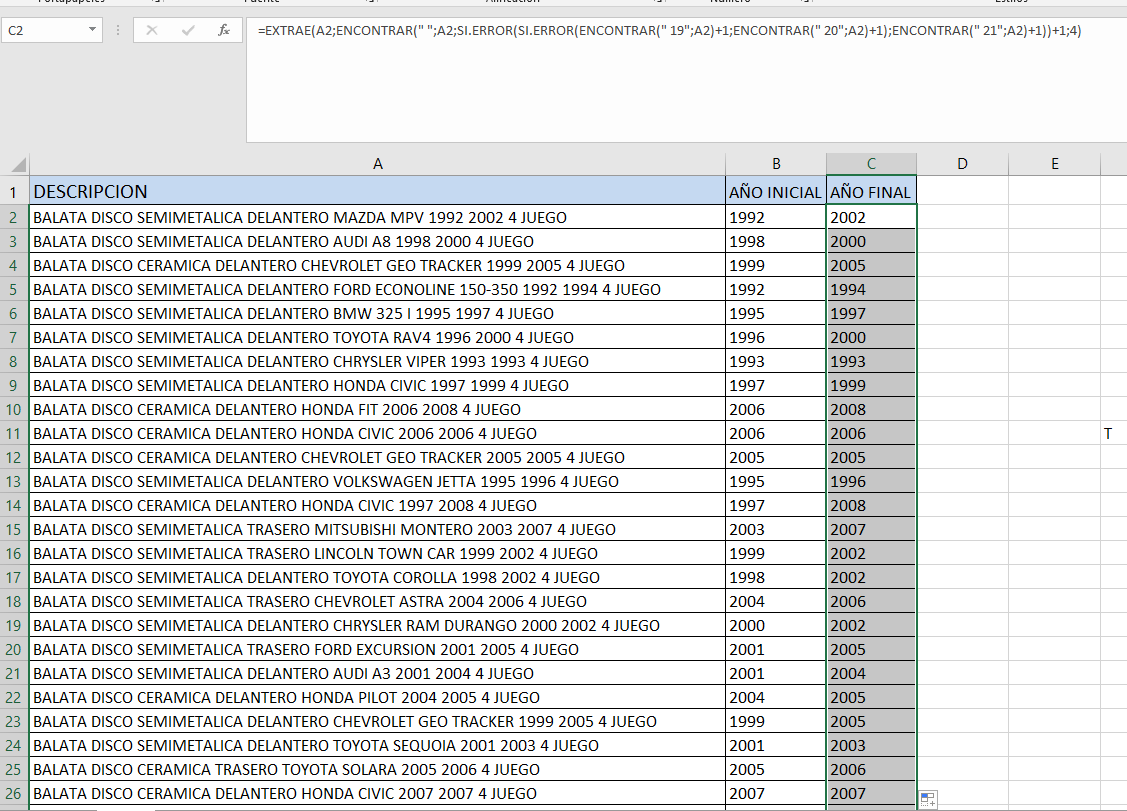Select cell C9 showing 1999
Screen dimensions: 1127x811
click(x=871, y=385)
